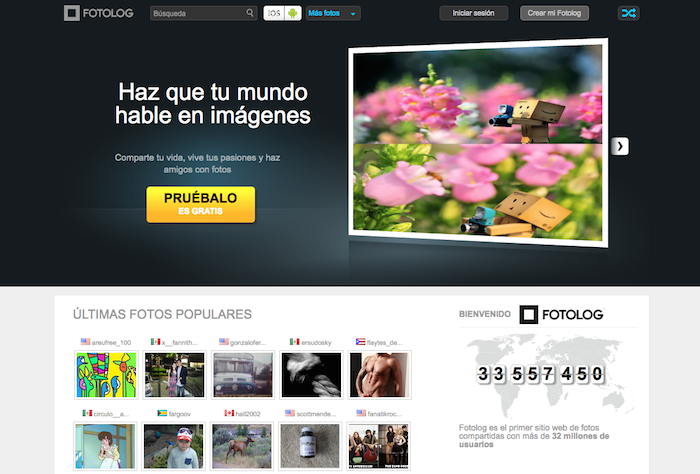Viewport: 700px width, 474px height.
Task: Click Crear mi Fotolog button
Action: coord(554,13)
